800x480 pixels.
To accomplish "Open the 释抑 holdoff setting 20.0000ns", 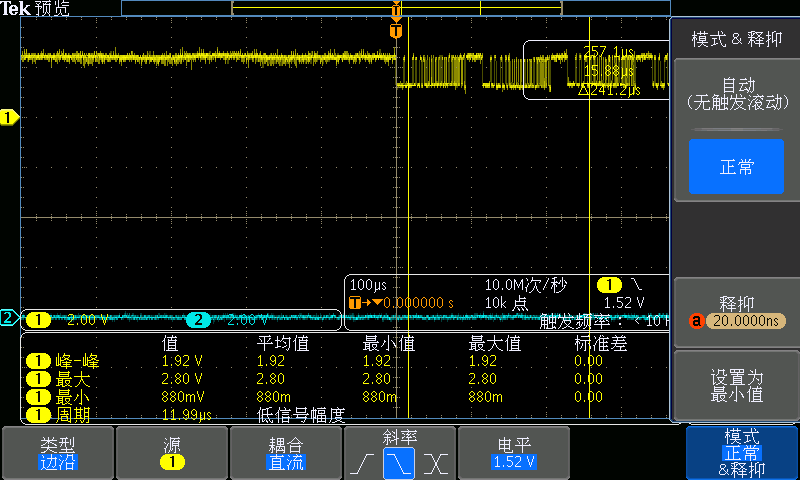I will [736, 313].
